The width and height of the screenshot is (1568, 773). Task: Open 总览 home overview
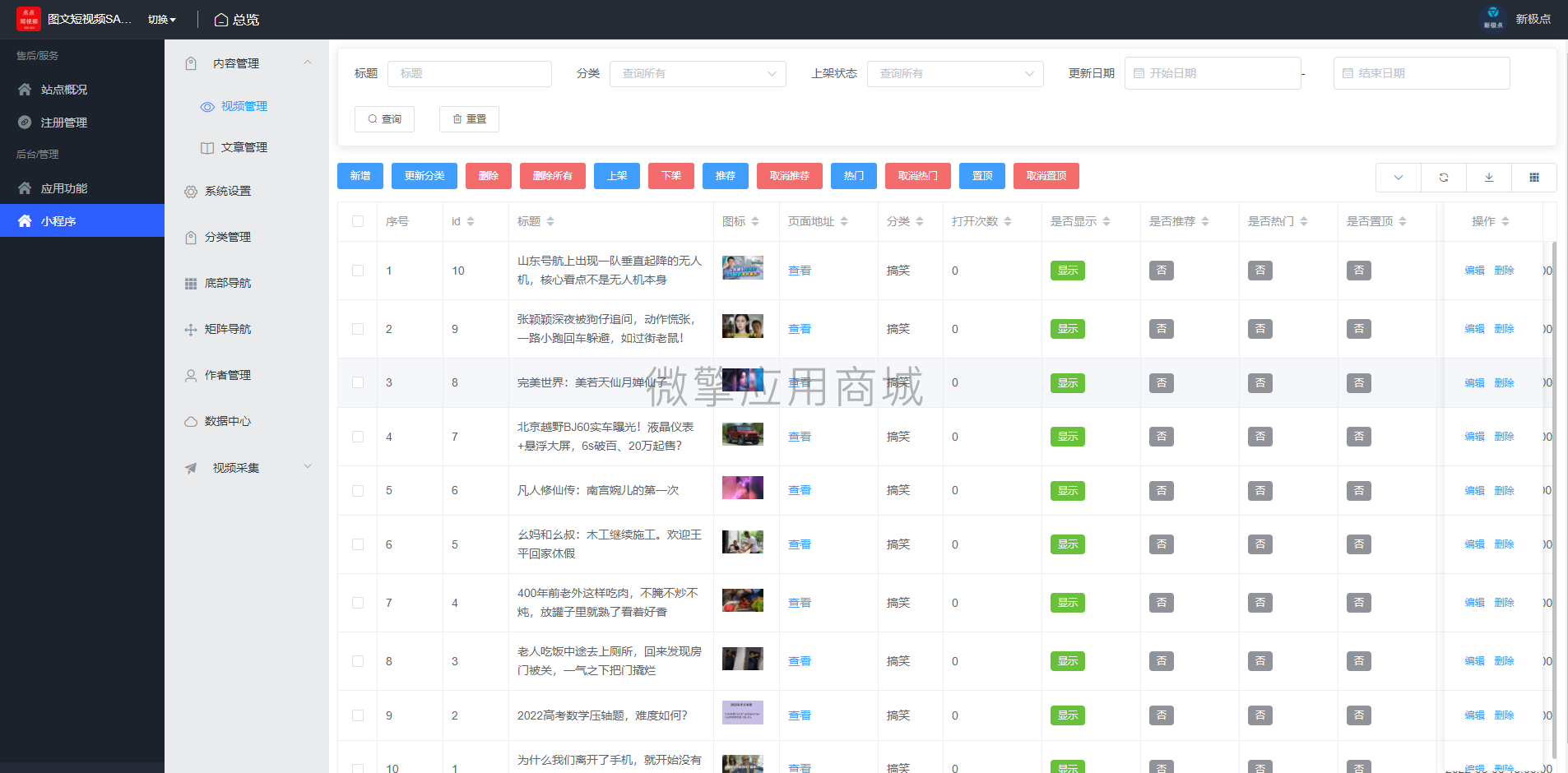pyautogui.click(x=236, y=20)
